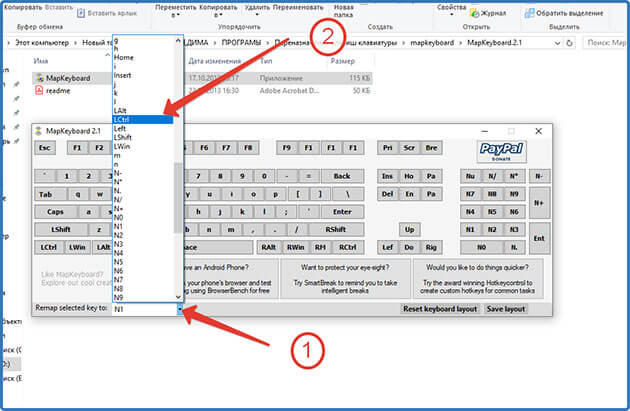Screen dimensions: 630x411
Task: Choose LWin in the remap dropdown list
Action: point(143,146)
